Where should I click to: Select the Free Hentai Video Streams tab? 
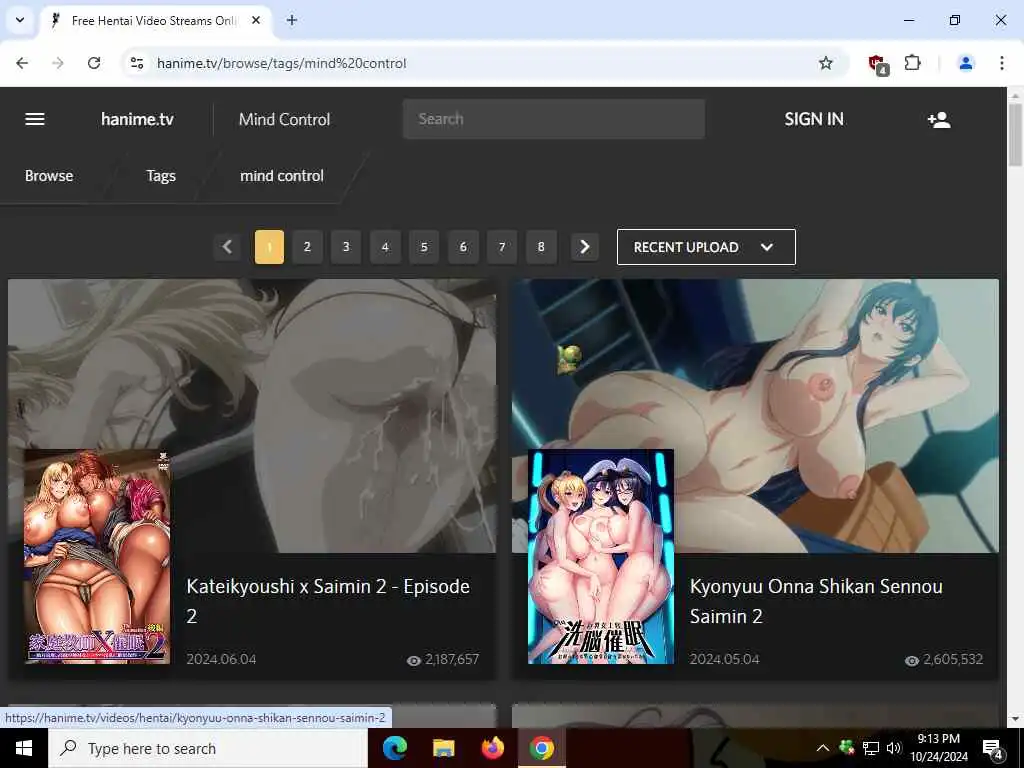tap(155, 20)
